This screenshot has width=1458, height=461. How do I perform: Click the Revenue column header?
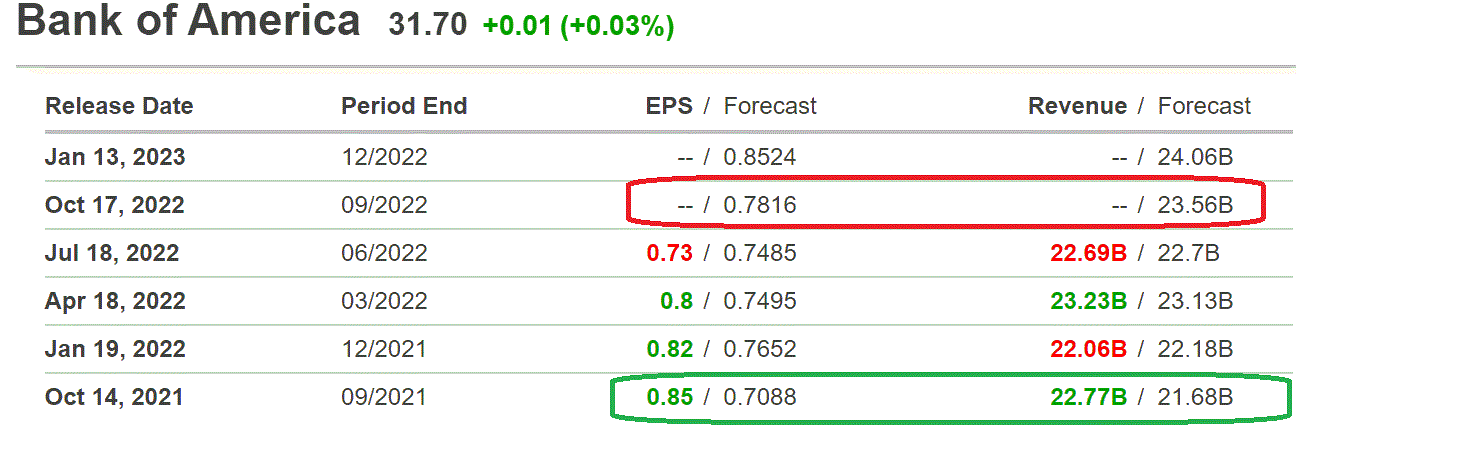click(x=1077, y=106)
